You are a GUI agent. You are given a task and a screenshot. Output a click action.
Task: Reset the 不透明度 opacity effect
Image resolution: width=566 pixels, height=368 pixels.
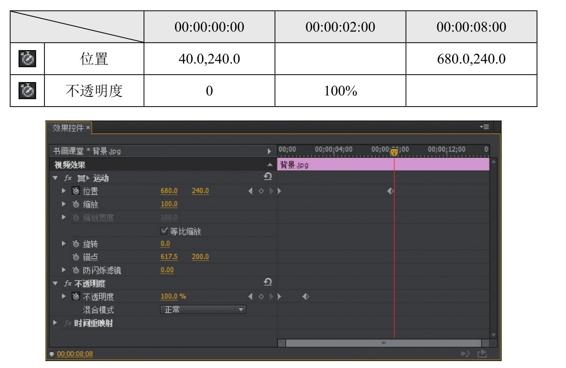point(268,282)
